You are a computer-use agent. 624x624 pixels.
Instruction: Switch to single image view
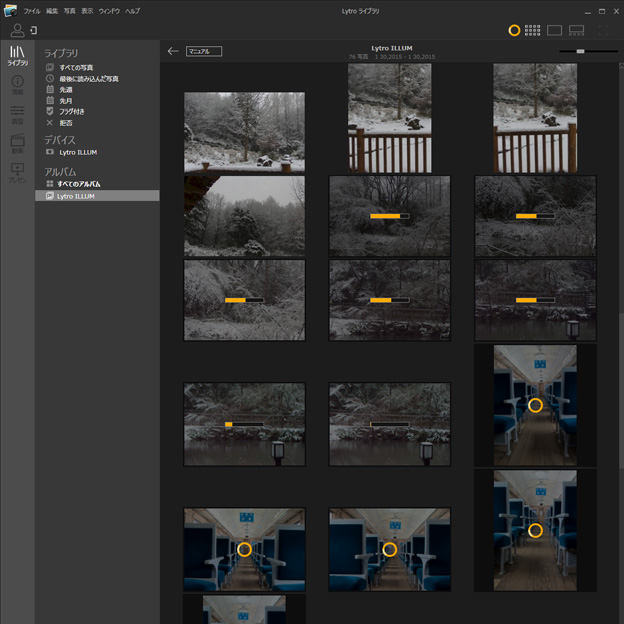pos(555,30)
